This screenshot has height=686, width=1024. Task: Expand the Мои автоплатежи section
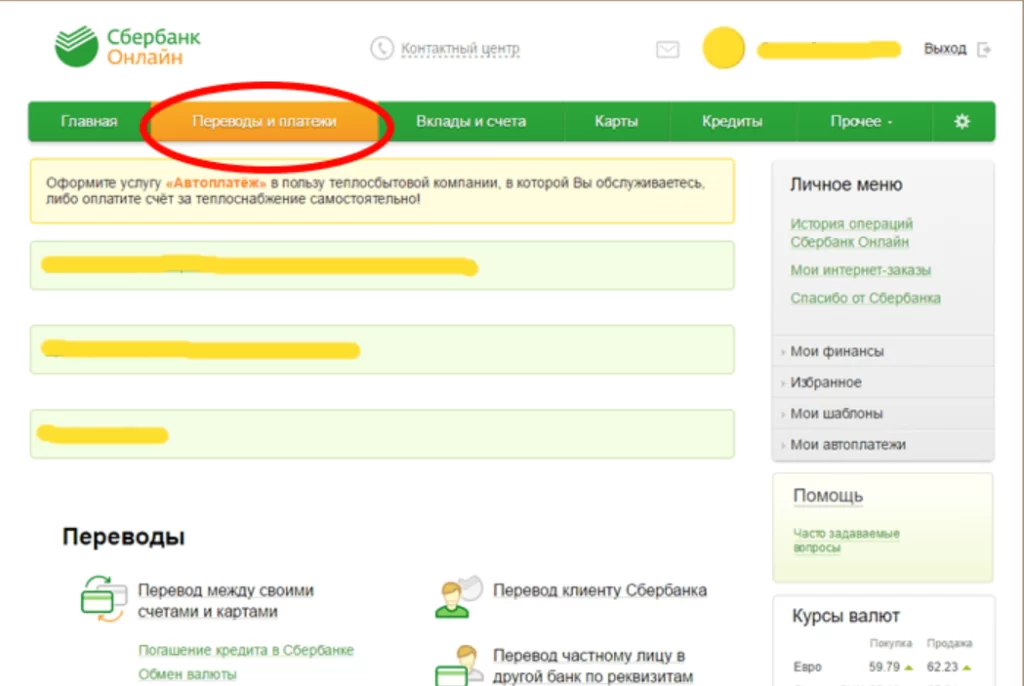point(848,444)
